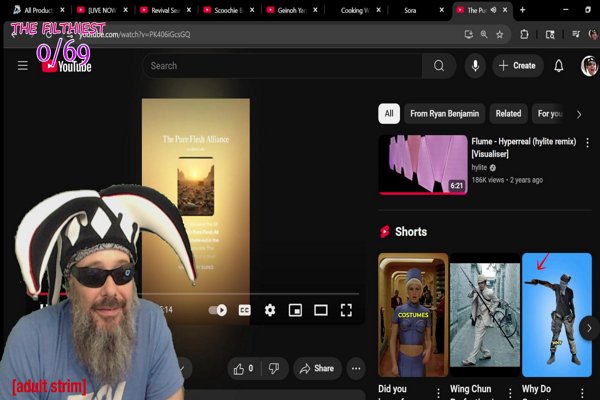The height and width of the screenshot is (400, 600).
Task: Click the address bar URL
Action: (135, 34)
